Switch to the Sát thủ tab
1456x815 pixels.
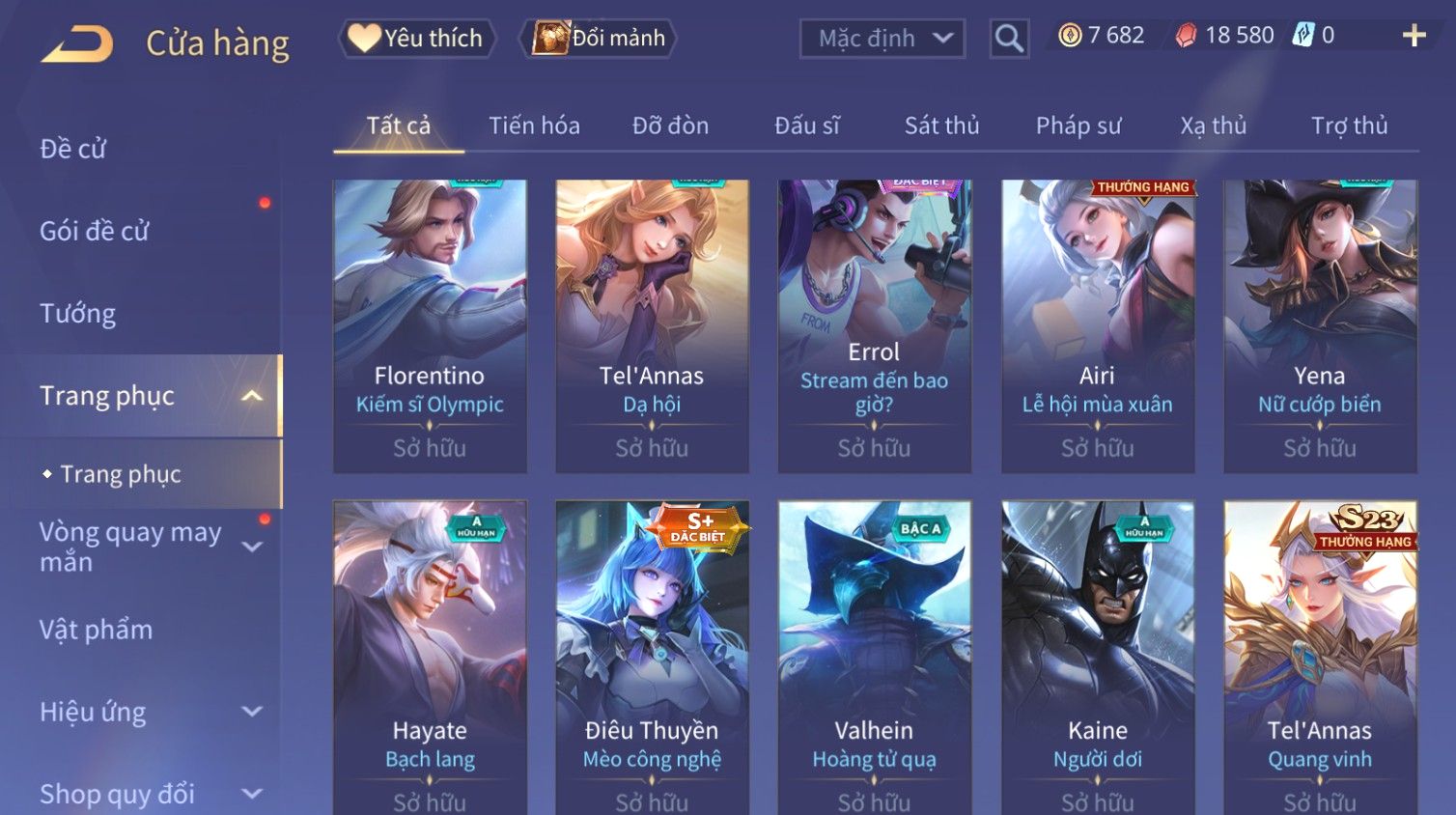pyautogui.click(x=941, y=126)
